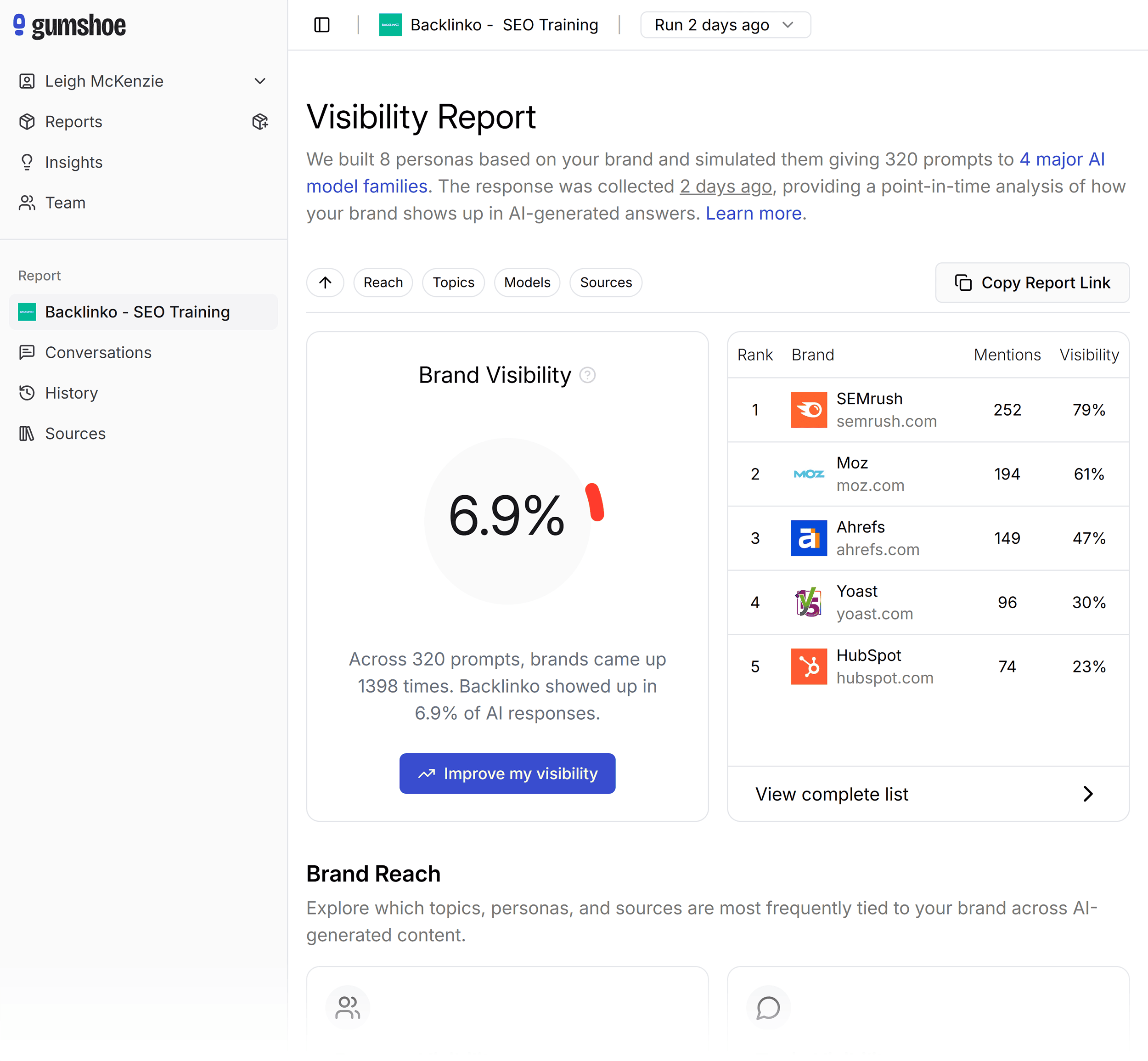
Task: Click the red visibility gauge arc
Action: (595, 502)
